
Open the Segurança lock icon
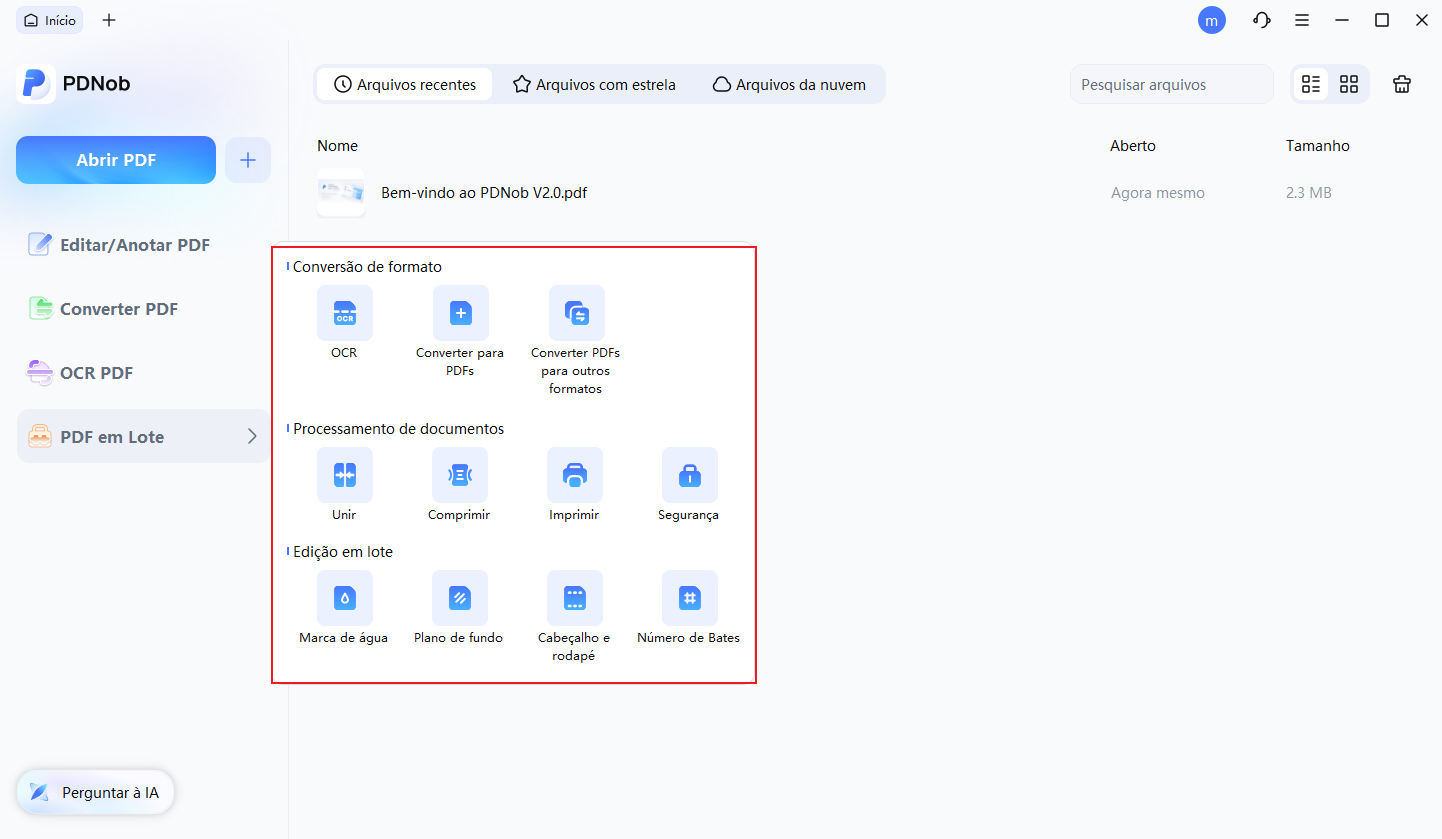tap(689, 475)
